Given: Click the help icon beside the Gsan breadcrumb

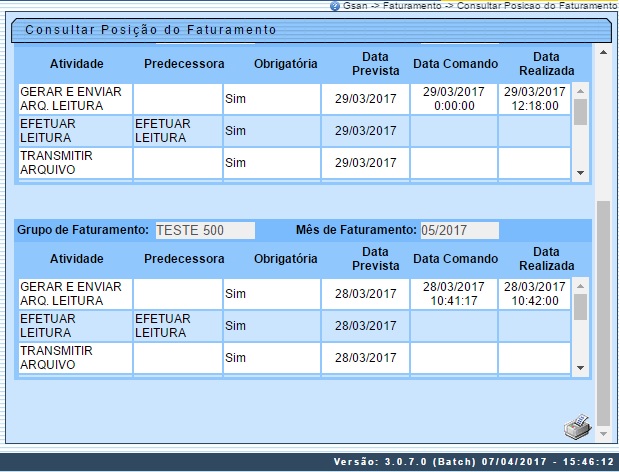Looking at the screenshot, I should tap(335, 6).
